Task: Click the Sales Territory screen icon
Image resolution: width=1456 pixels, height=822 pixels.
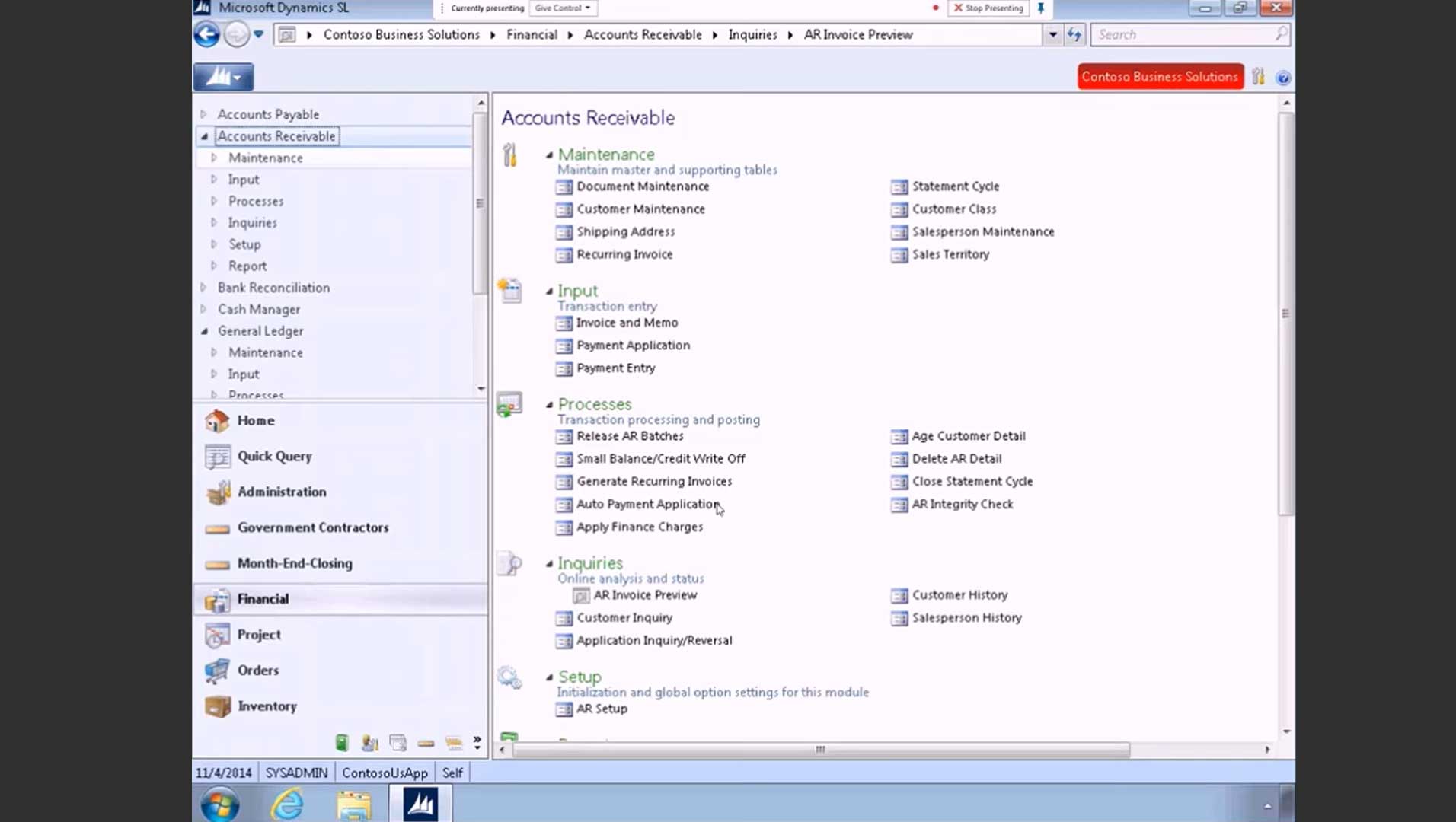Action: pyautogui.click(x=899, y=255)
